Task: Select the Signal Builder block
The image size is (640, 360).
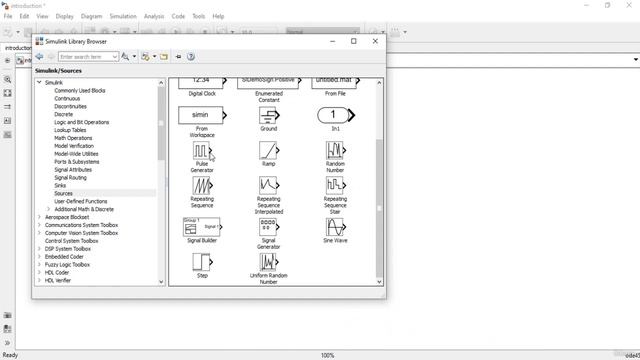Action: tap(202, 227)
